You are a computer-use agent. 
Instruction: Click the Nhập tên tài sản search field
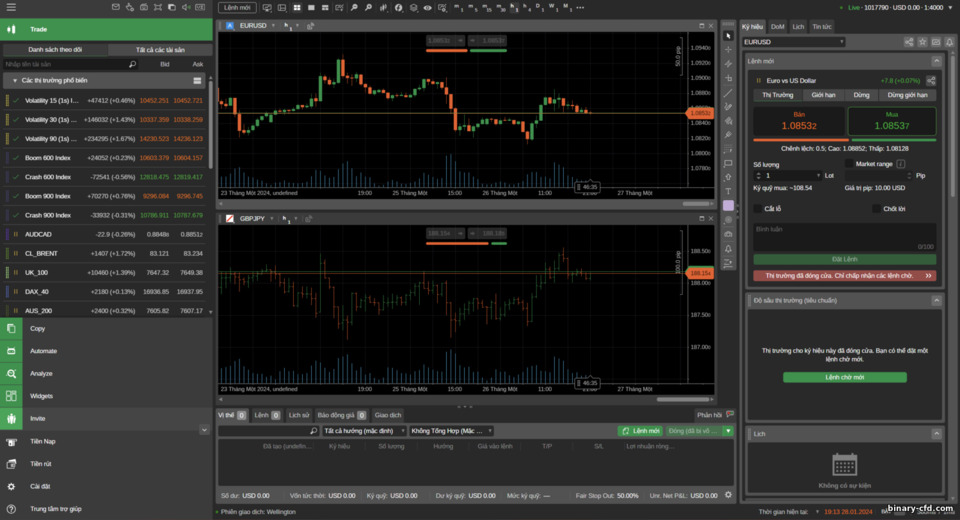pyautogui.click(x=70, y=64)
